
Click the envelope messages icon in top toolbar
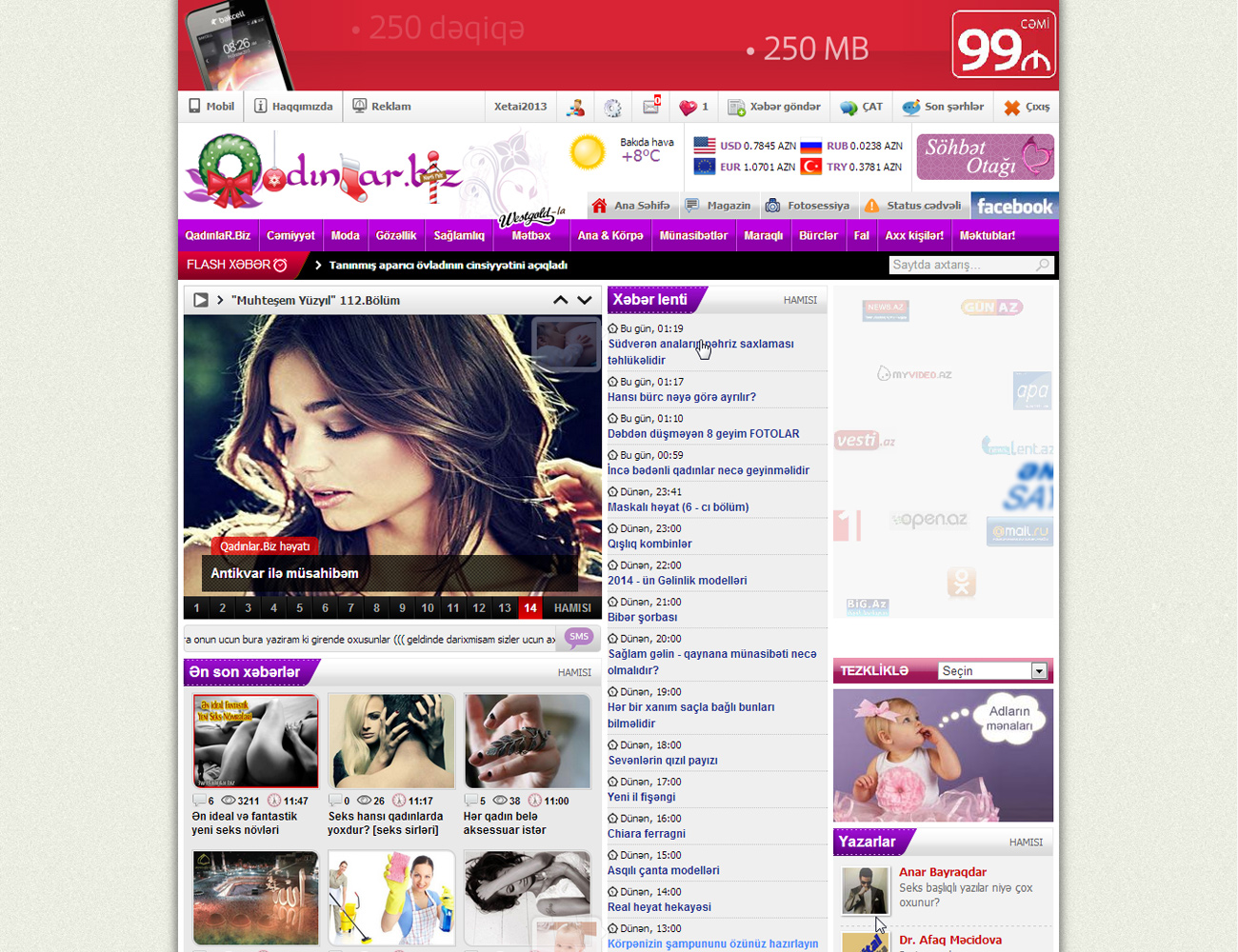(x=651, y=107)
